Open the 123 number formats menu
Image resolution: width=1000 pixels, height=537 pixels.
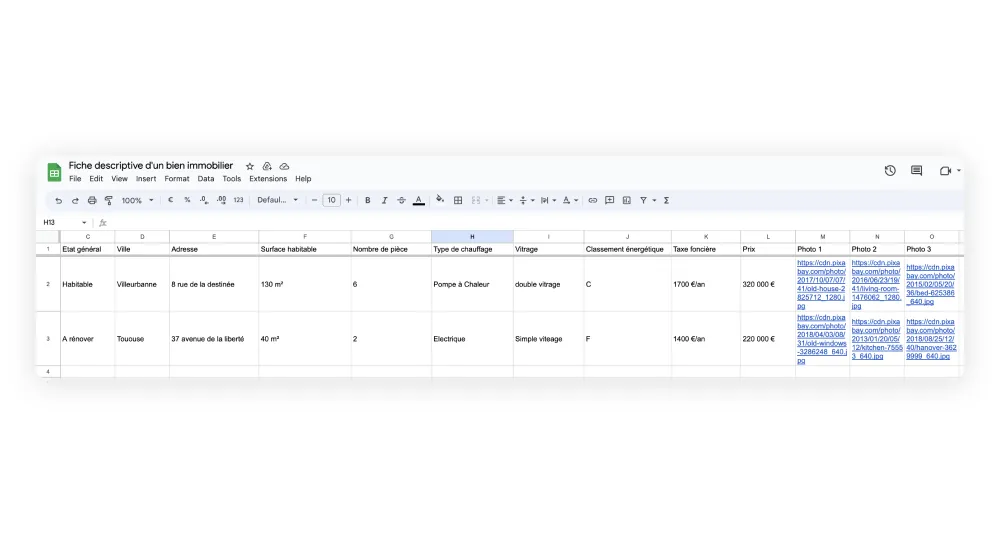coord(238,200)
